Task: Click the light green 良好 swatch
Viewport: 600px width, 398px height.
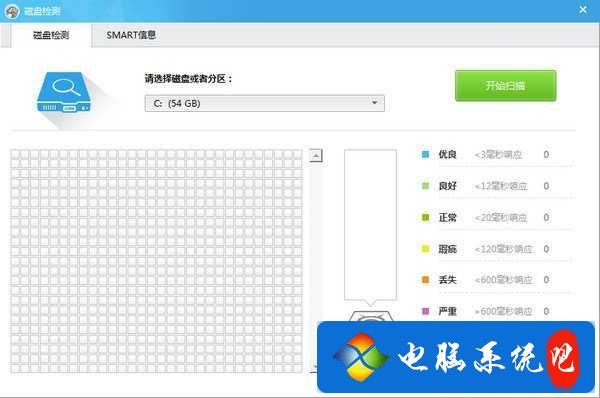Action: [x=425, y=186]
